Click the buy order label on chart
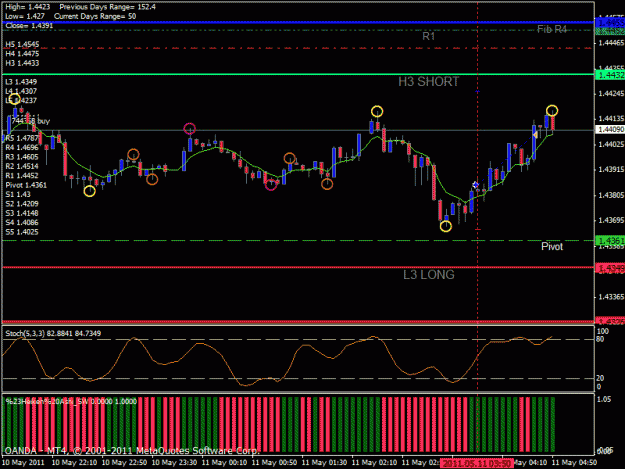This screenshot has height=469, width=625. coord(31,121)
